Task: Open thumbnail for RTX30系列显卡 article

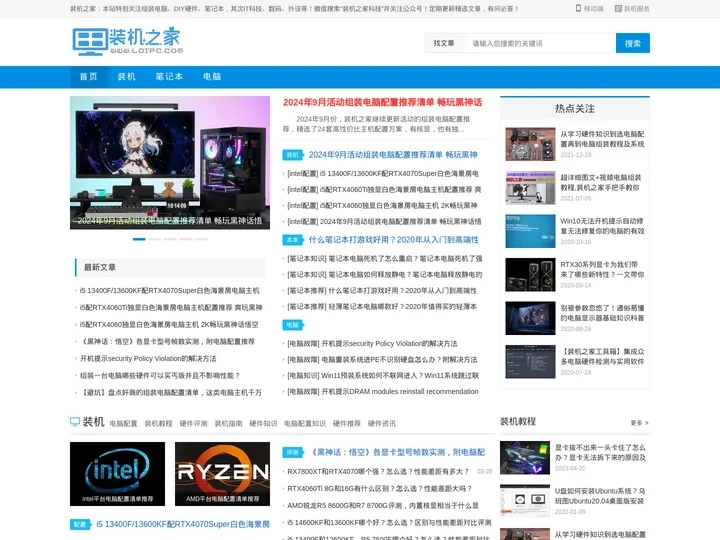Action: pos(530,275)
